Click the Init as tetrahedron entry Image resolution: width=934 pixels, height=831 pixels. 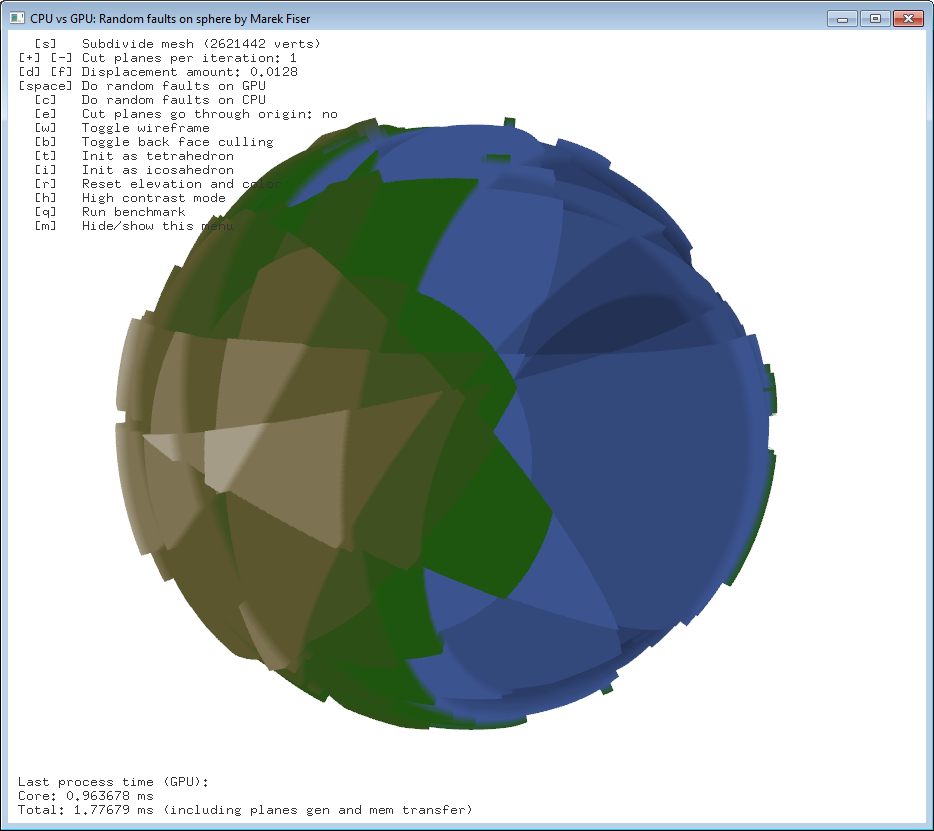point(157,156)
